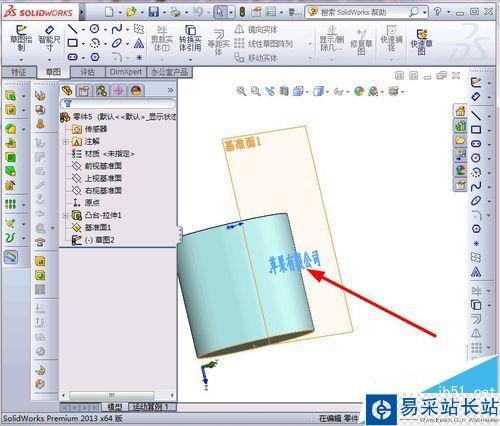The width and height of the screenshot is (500, 426).
Task: Open Display Style cube dropdown
Action: (328, 92)
